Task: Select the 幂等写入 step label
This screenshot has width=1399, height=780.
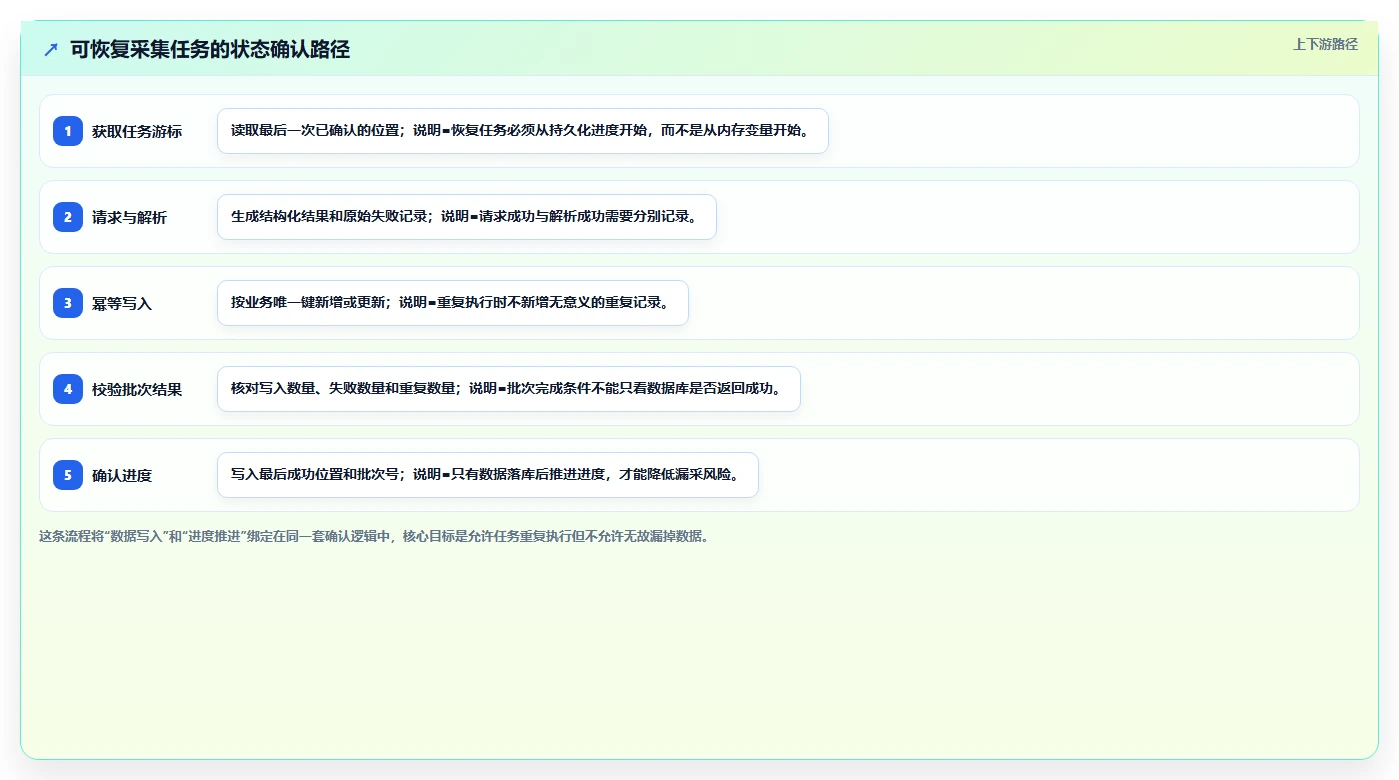Action: [122, 303]
